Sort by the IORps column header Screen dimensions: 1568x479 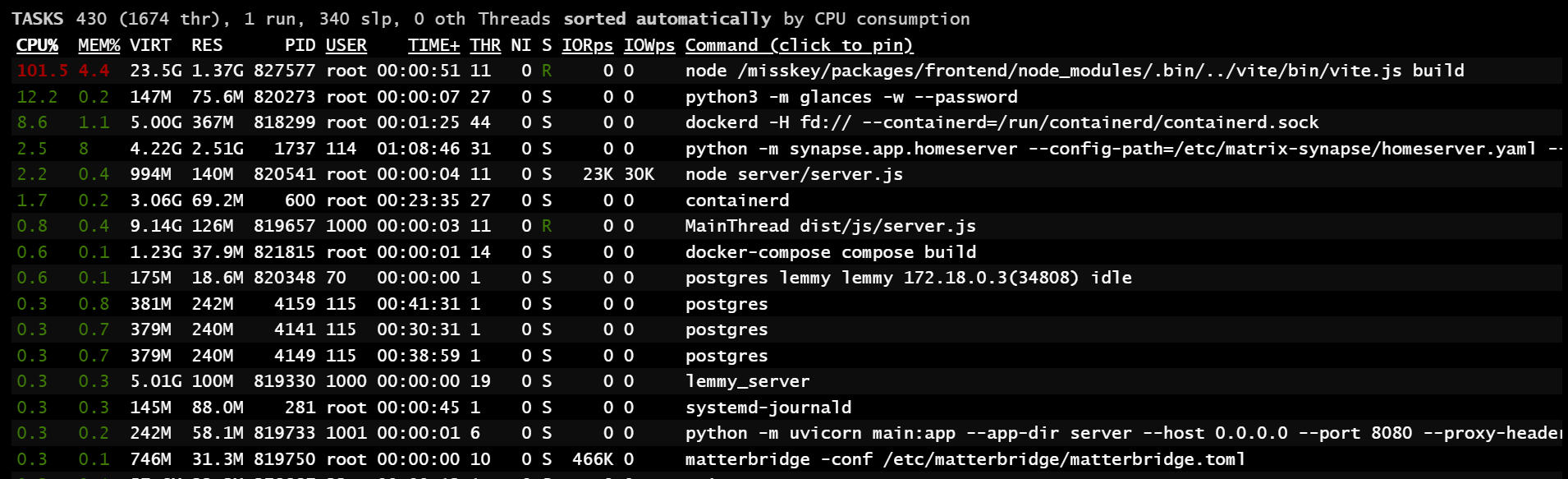[587, 45]
